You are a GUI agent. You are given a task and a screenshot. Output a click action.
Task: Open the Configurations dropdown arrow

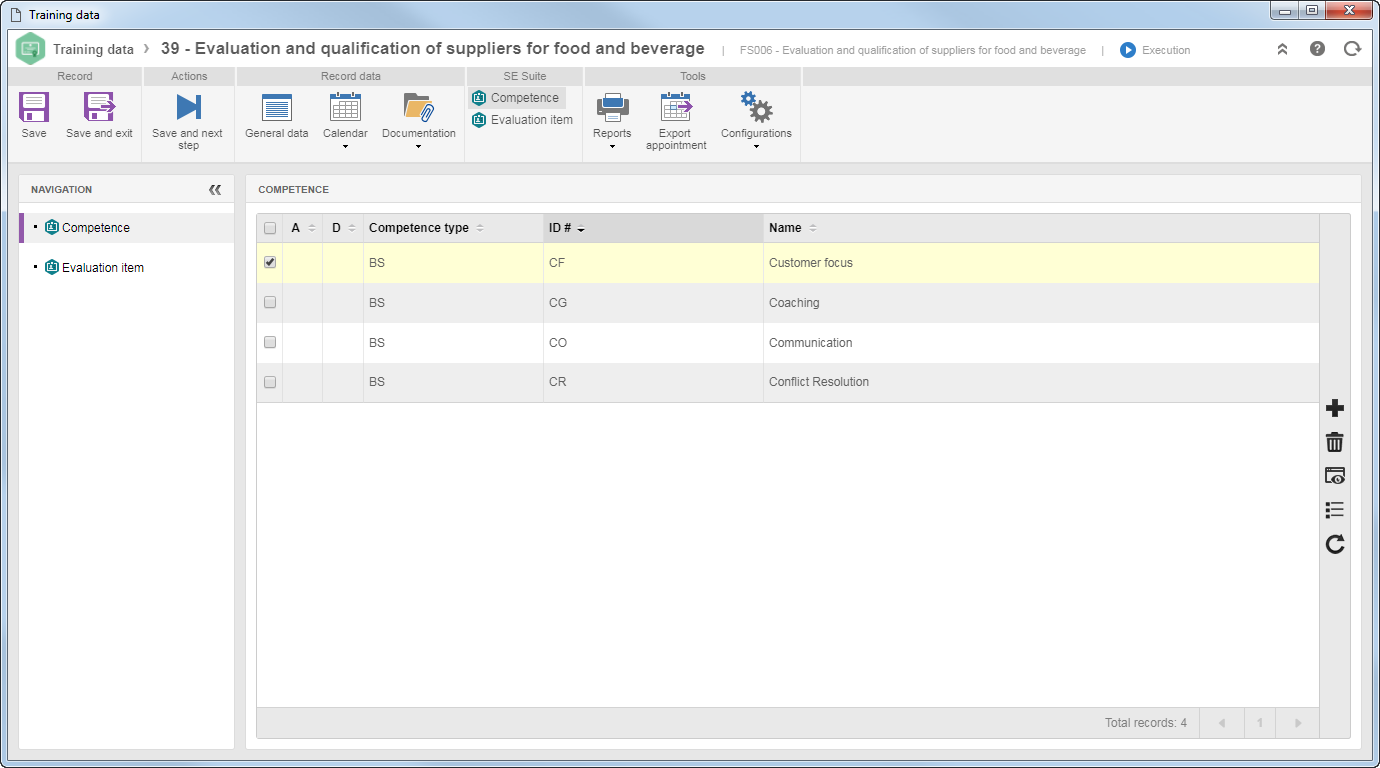756,147
